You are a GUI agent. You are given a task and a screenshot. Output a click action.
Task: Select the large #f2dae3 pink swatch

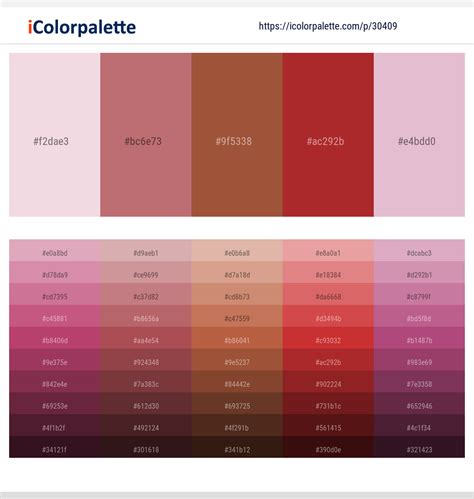55,135
